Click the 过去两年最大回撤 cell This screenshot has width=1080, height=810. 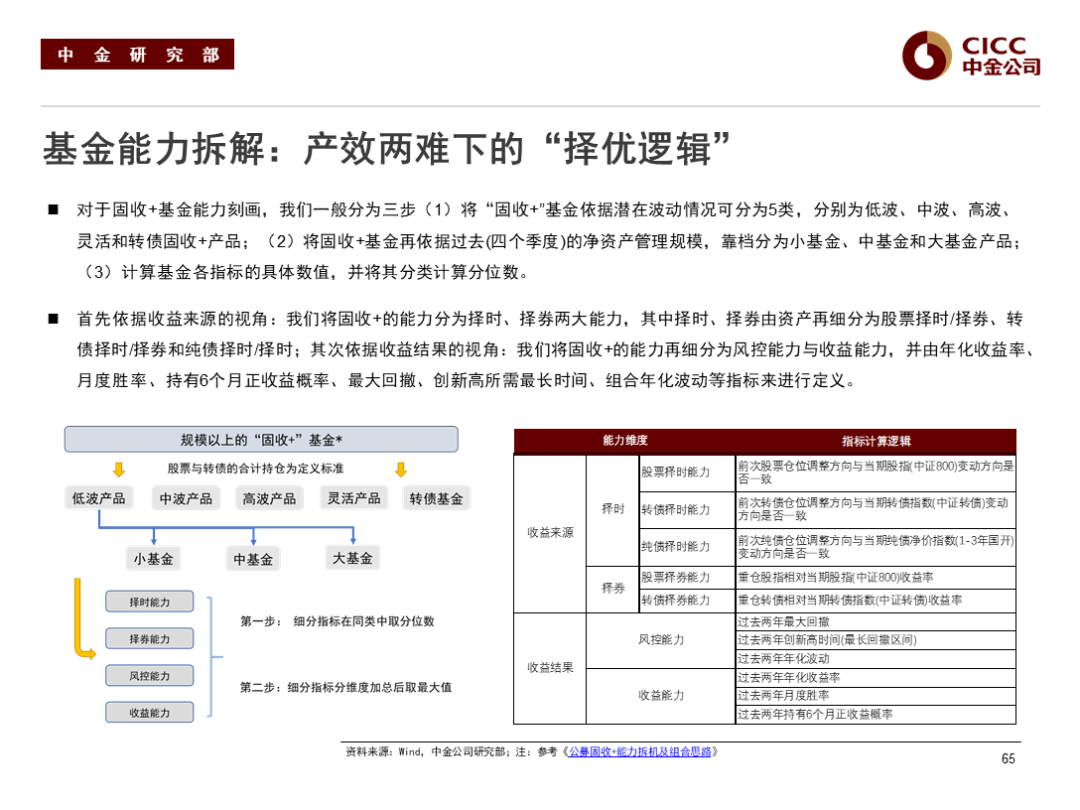pyautogui.click(x=875, y=621)
